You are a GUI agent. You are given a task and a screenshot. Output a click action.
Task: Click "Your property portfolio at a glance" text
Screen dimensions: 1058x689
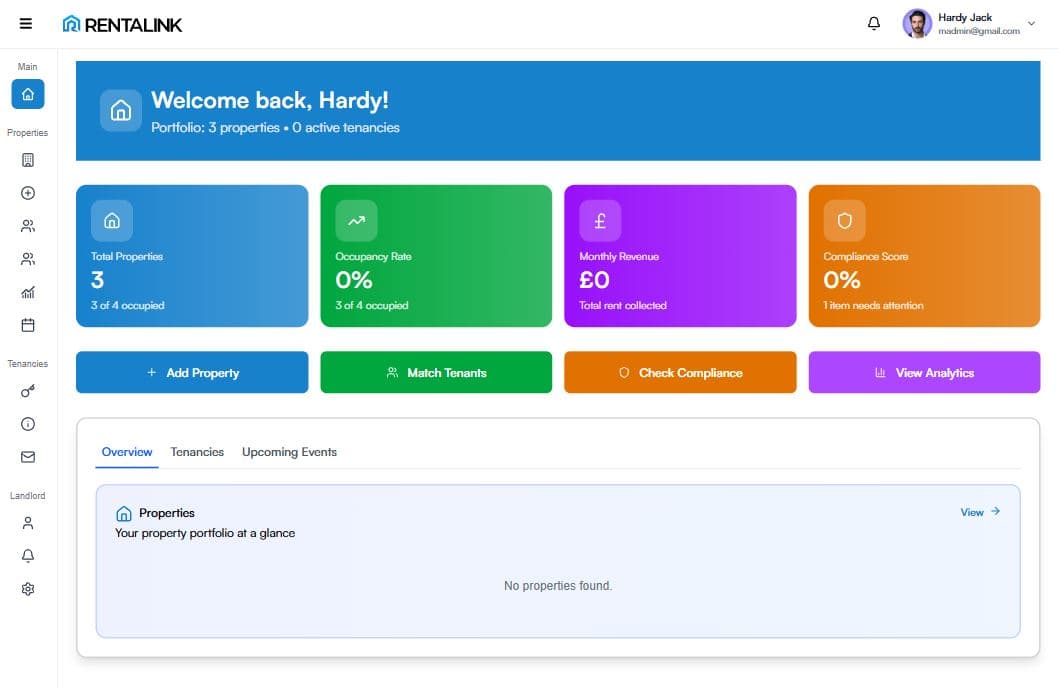205,533
